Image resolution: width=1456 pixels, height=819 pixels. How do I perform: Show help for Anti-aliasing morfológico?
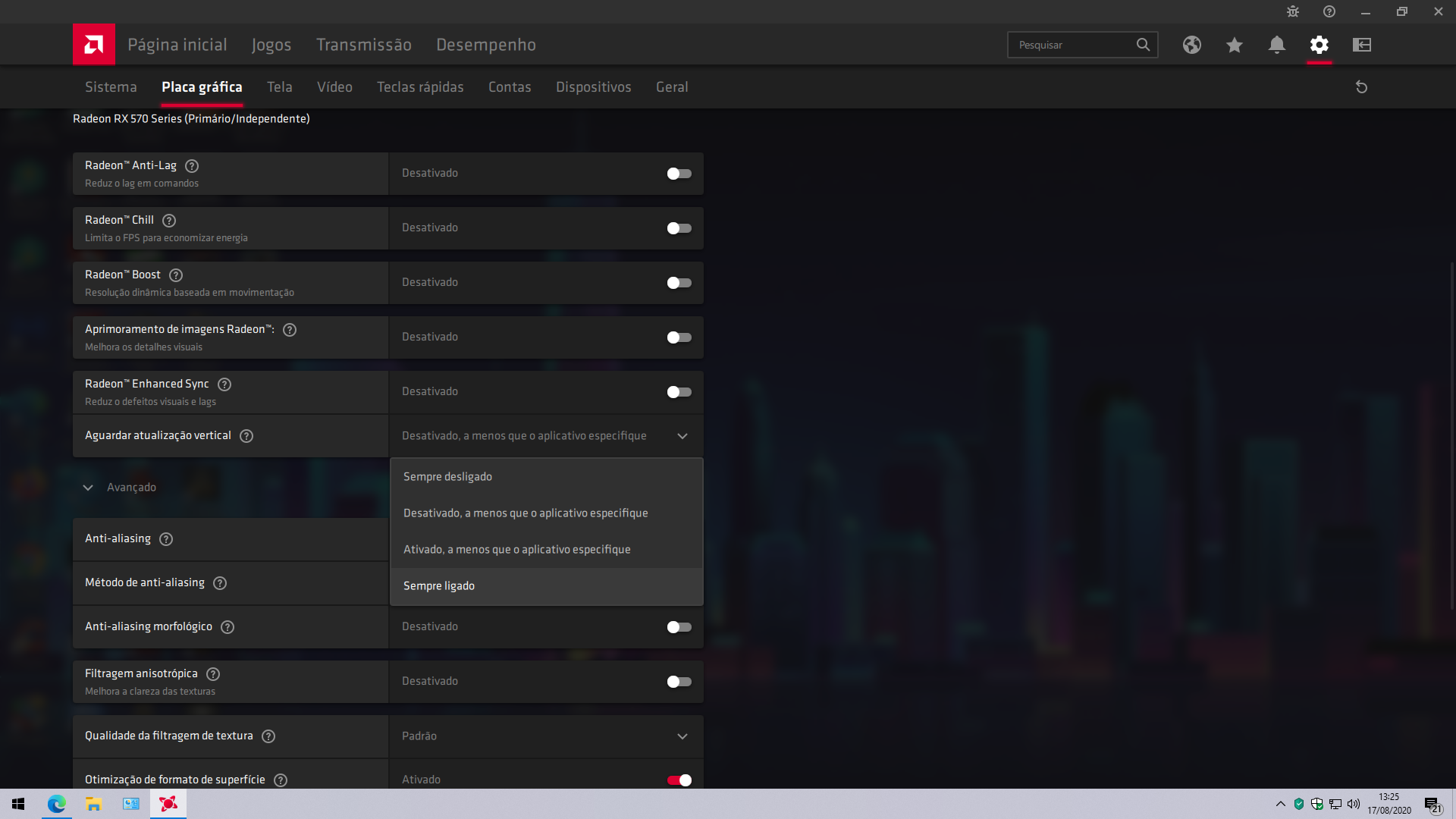(227, 627)
